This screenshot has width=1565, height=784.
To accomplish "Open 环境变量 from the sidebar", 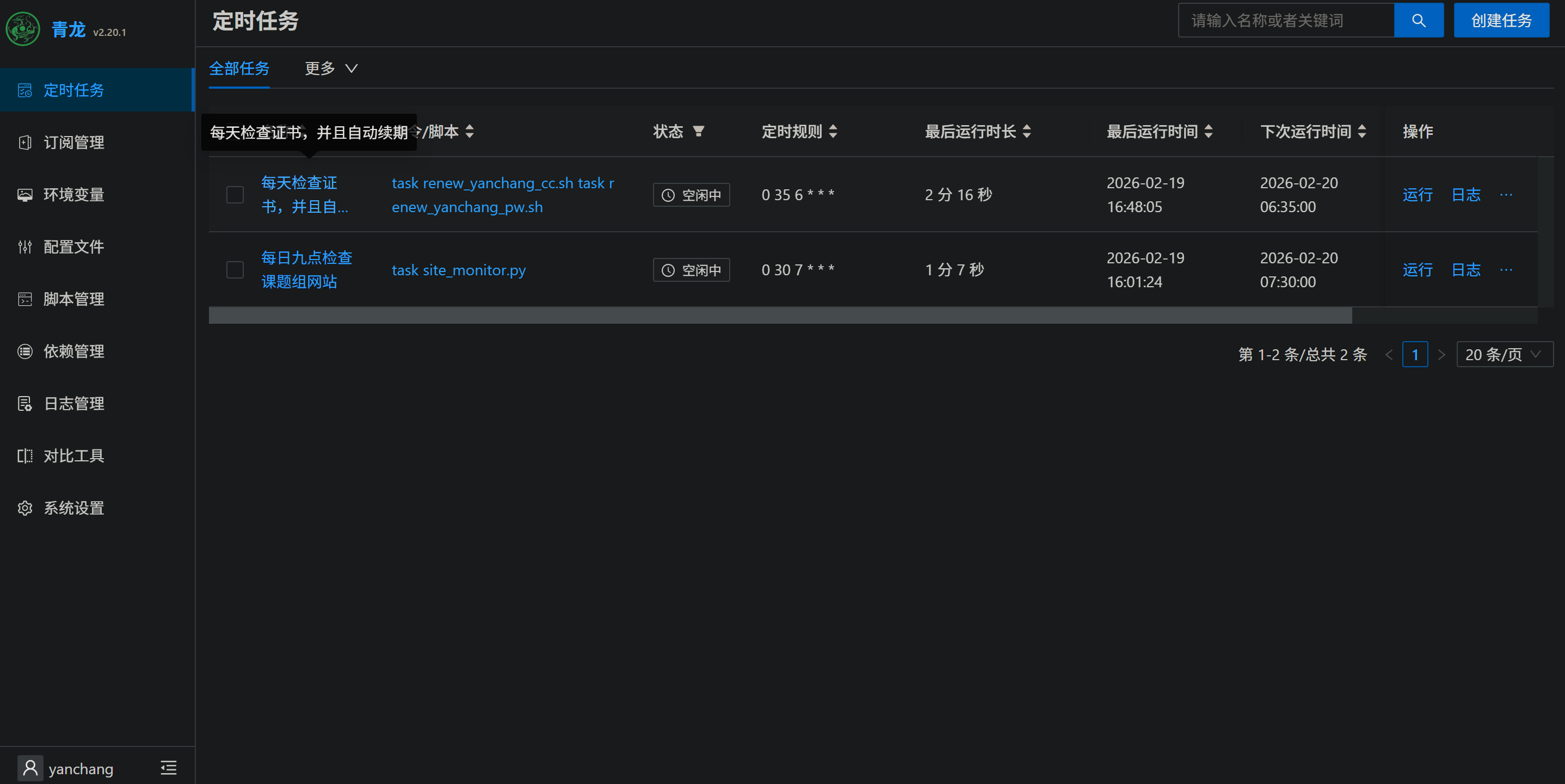I will click(73, 194).
